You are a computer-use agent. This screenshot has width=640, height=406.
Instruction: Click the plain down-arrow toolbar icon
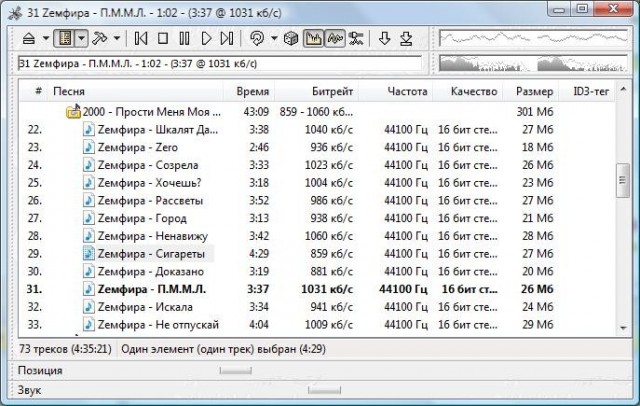(384, 39)
